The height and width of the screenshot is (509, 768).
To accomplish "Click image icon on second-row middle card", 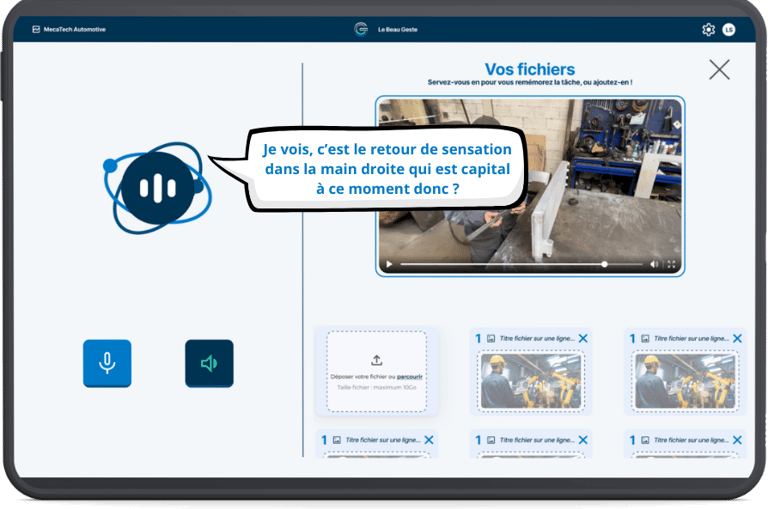I will [491, 440].
